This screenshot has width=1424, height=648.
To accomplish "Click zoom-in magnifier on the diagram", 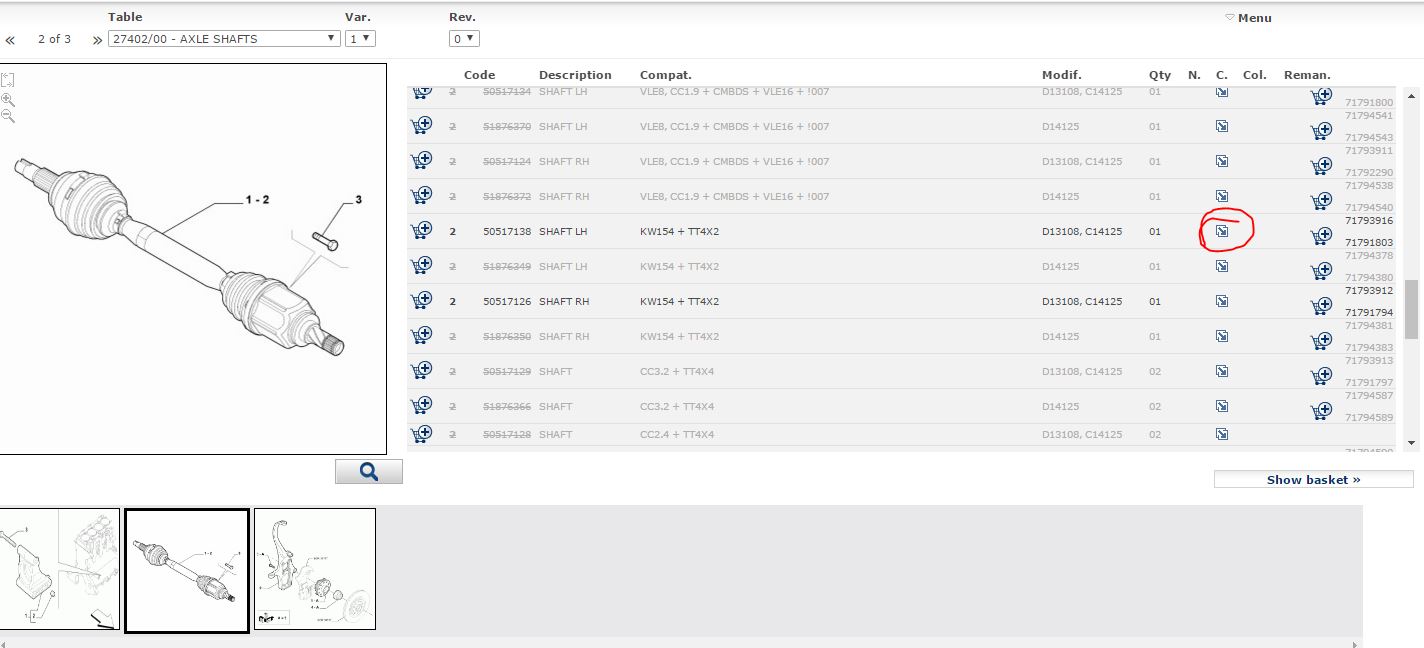I will [x=8, y=99].
